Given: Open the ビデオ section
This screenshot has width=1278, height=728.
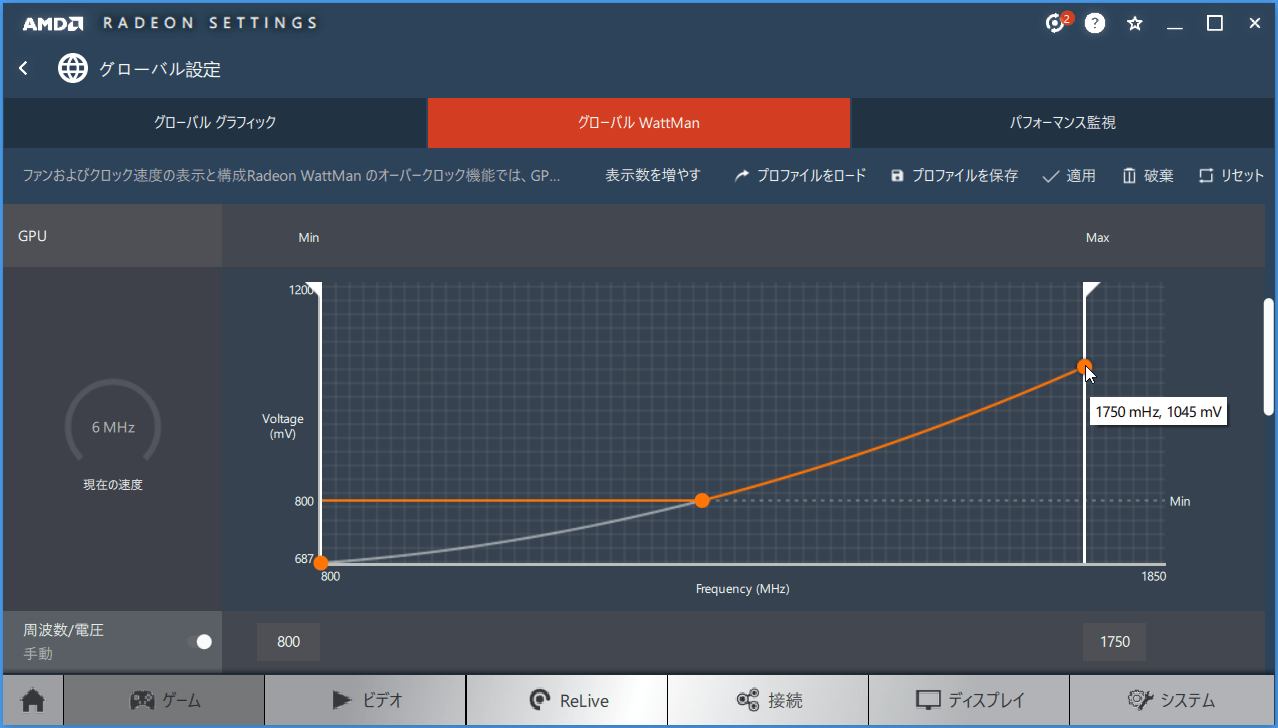Looking at the screenshot, I should [366, 700].
